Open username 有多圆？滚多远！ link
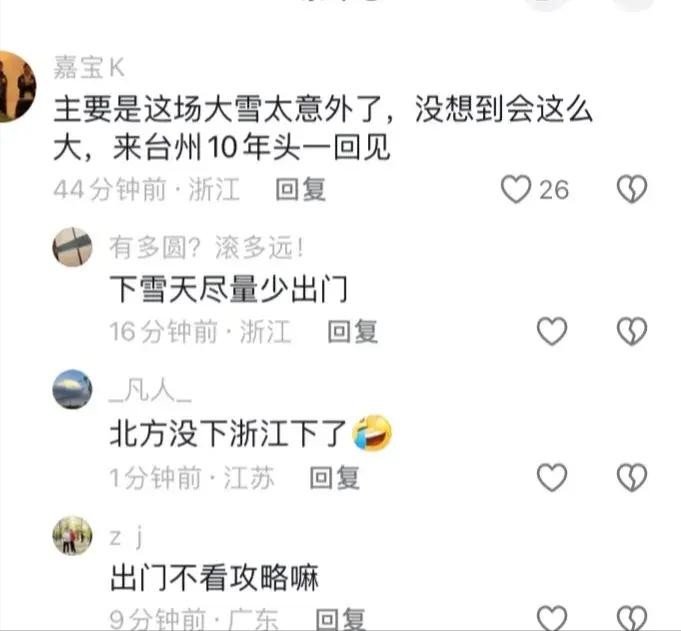 pyautogui.click(x=207, y=248)
